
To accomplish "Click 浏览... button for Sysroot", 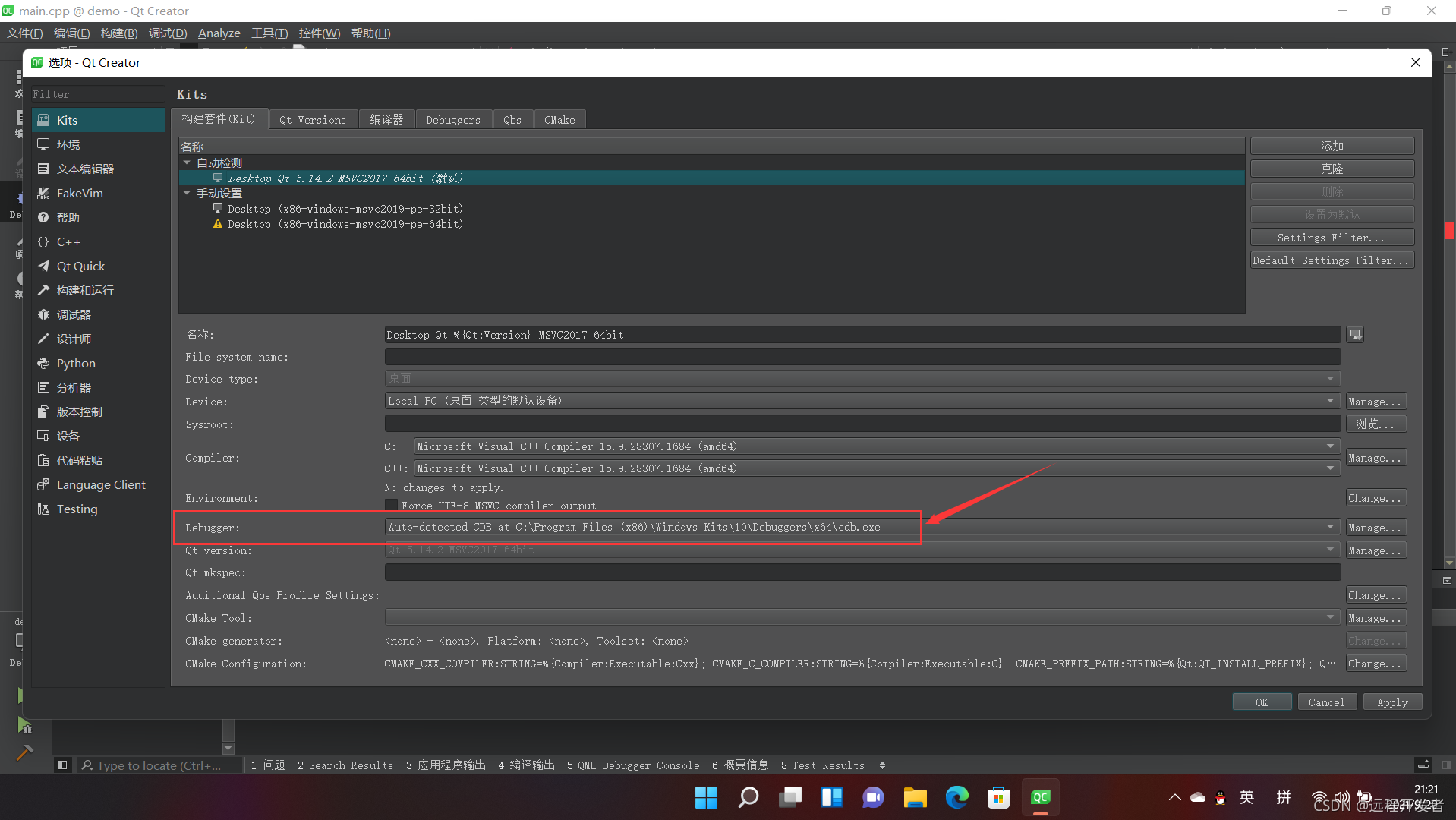I will tap(1376, 424).
